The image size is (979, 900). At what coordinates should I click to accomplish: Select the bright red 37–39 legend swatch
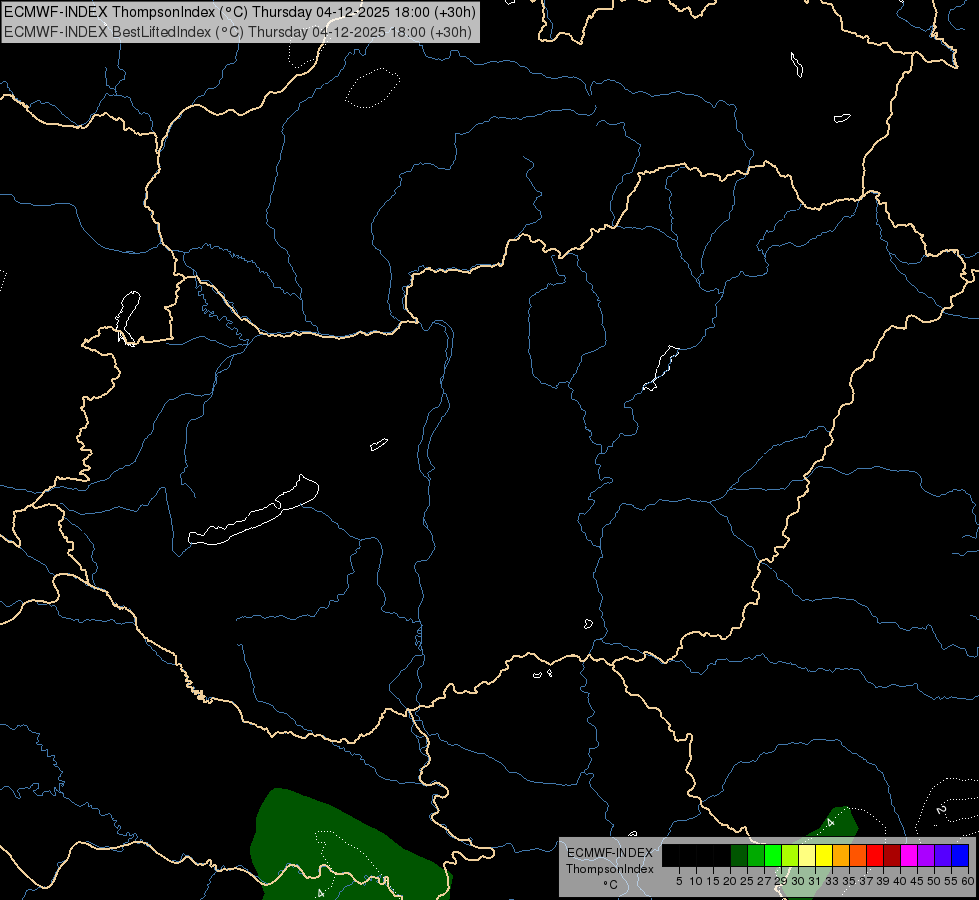(x=875, y=856)
